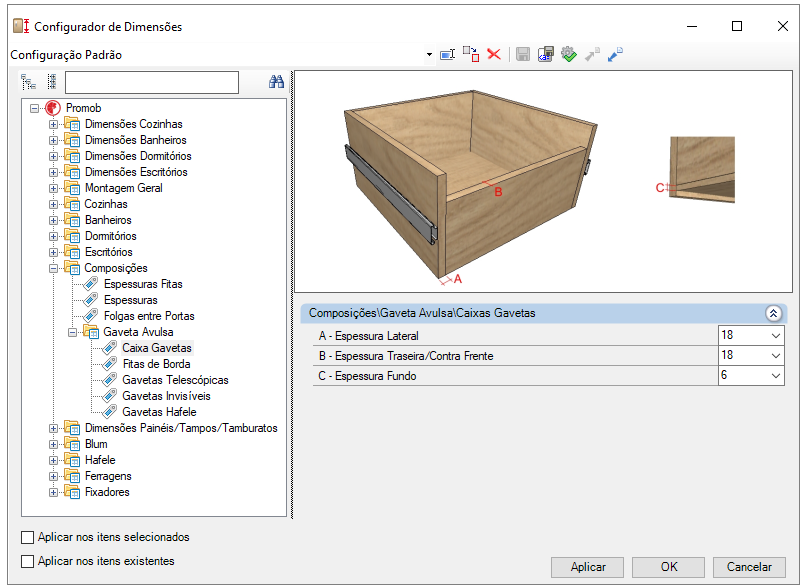809x588 pixels.
Task: Click the OK button
Action: point(669,567)
